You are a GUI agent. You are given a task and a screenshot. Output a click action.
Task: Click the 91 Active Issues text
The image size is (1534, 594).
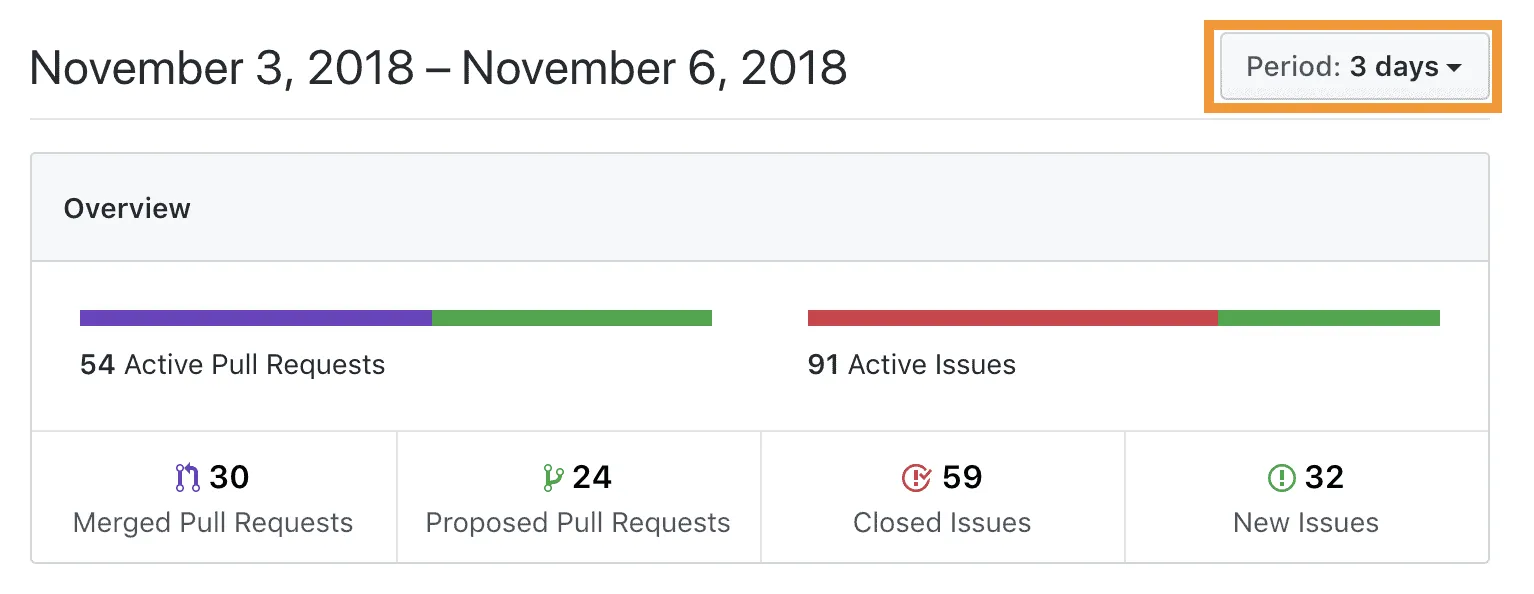click(x=912, y=365)
